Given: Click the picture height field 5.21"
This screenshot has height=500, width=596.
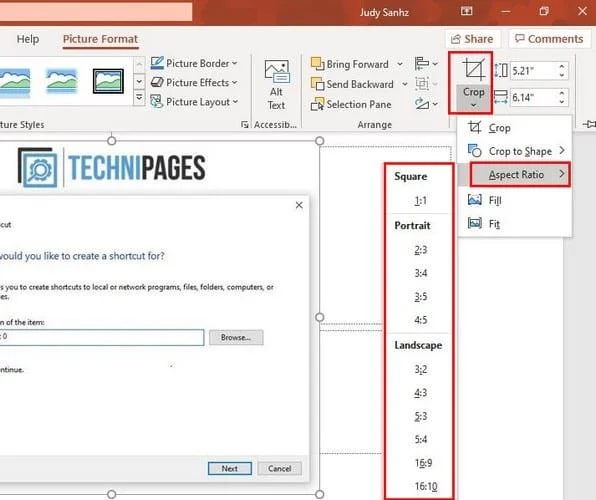Looking at the screenshot, I should click(x=533, y=71).
